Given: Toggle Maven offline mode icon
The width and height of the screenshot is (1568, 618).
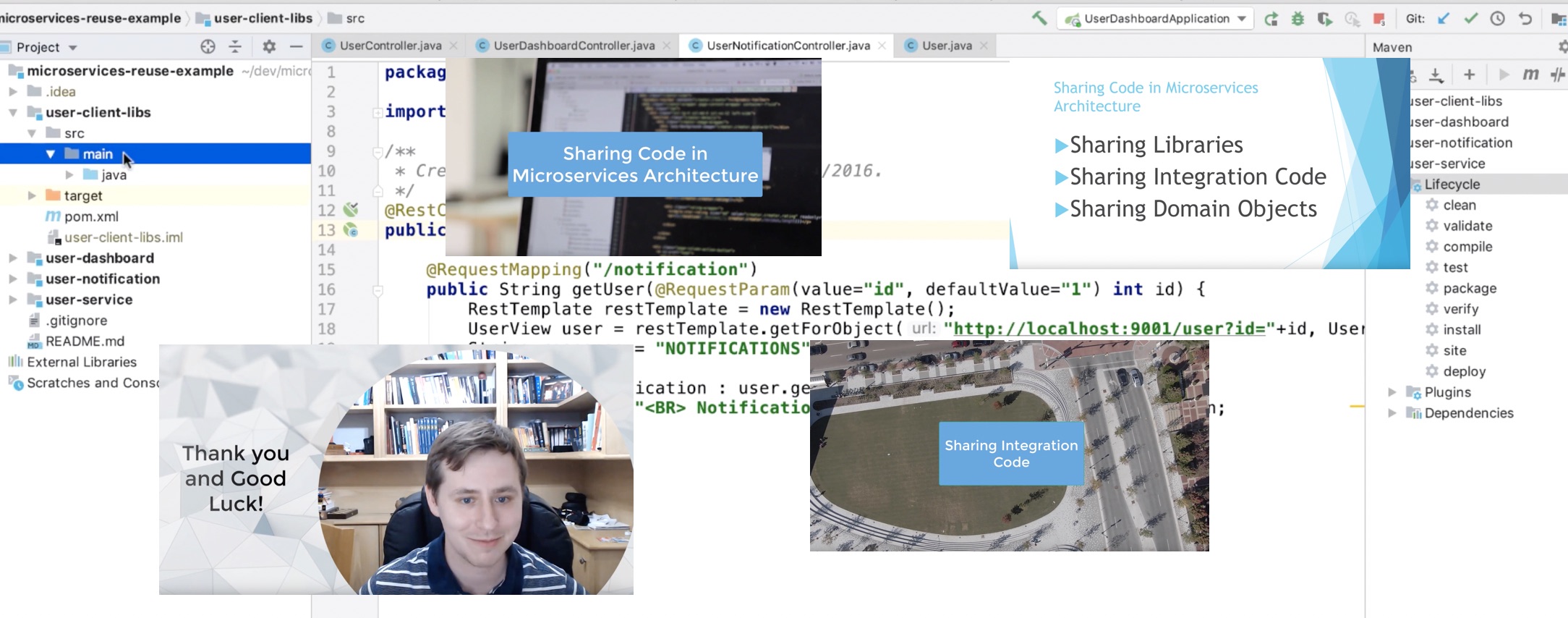Looking at the screenshot, I should point(1558,75).
